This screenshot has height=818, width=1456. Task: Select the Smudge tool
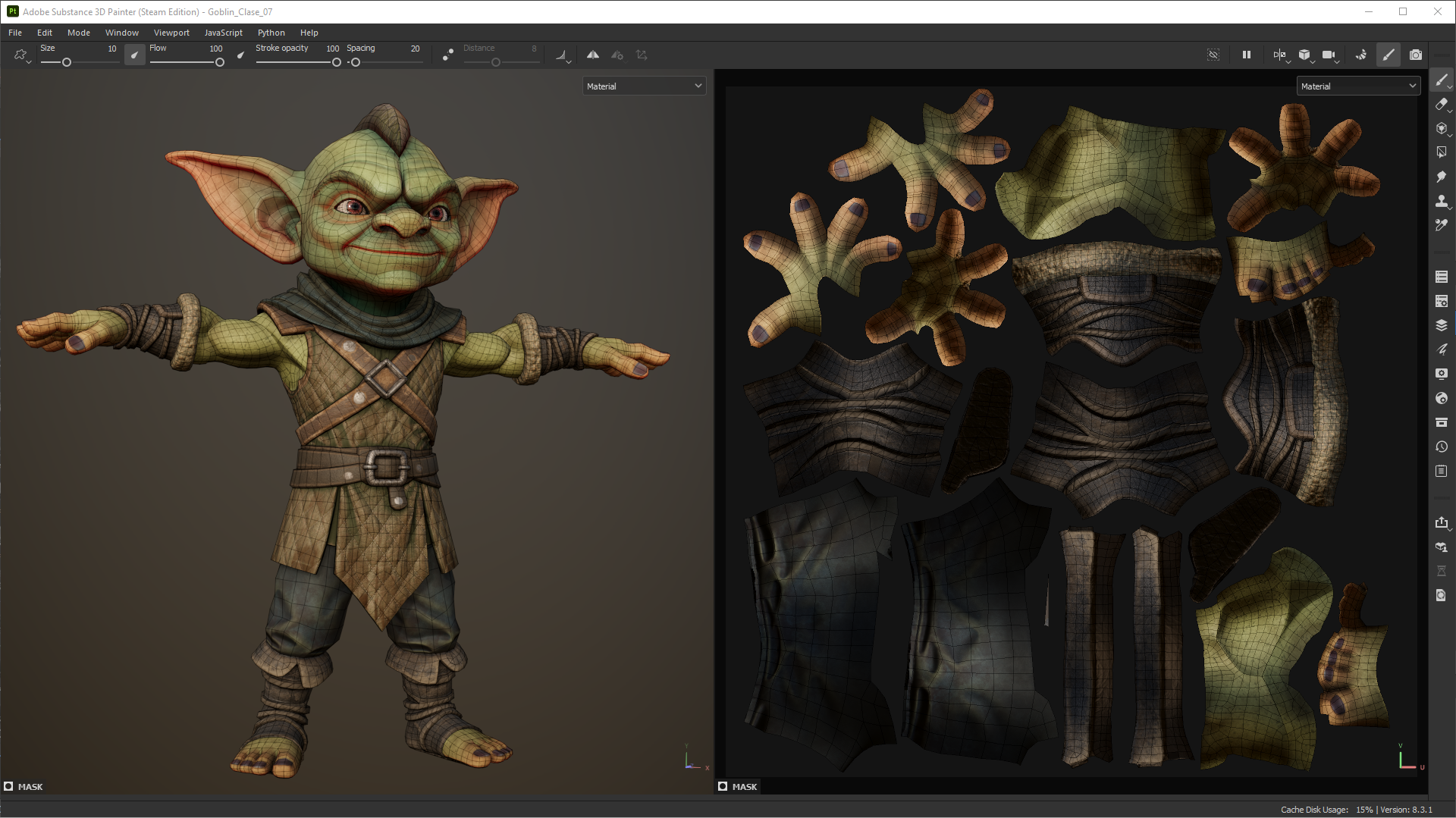[x=1442, y=177]
